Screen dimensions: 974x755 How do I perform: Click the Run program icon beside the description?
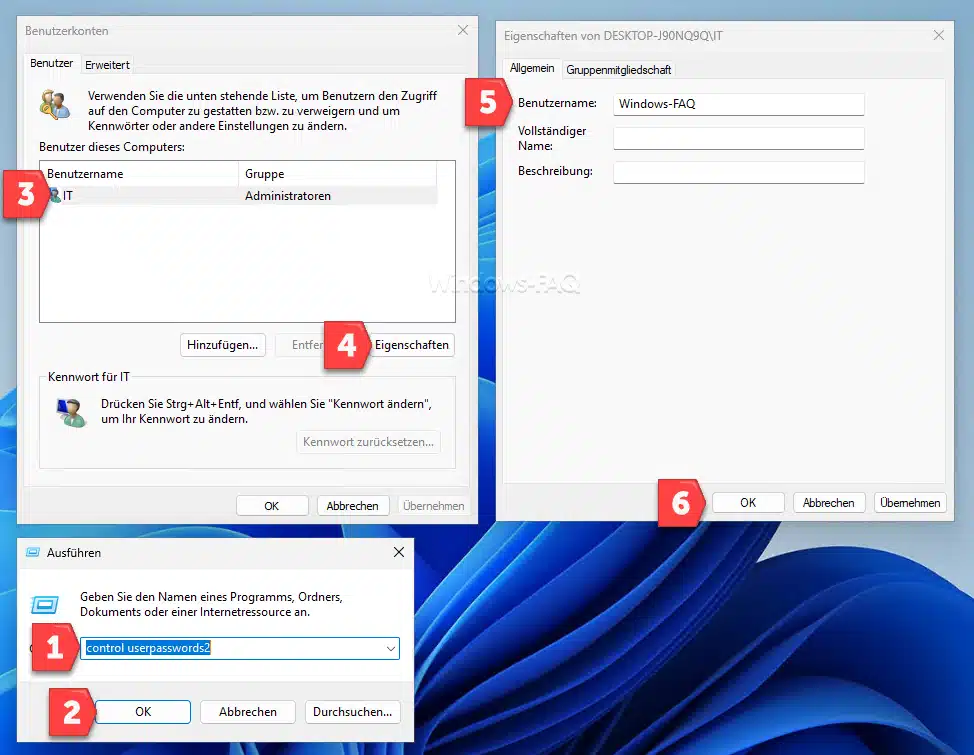(x=45, y=604)
